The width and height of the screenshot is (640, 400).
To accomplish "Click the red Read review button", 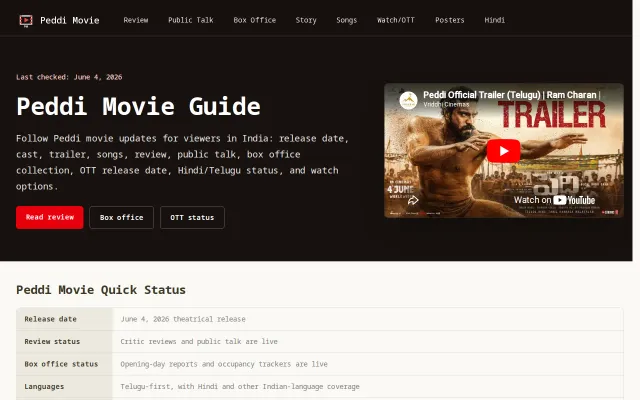I will coord(50,218).
